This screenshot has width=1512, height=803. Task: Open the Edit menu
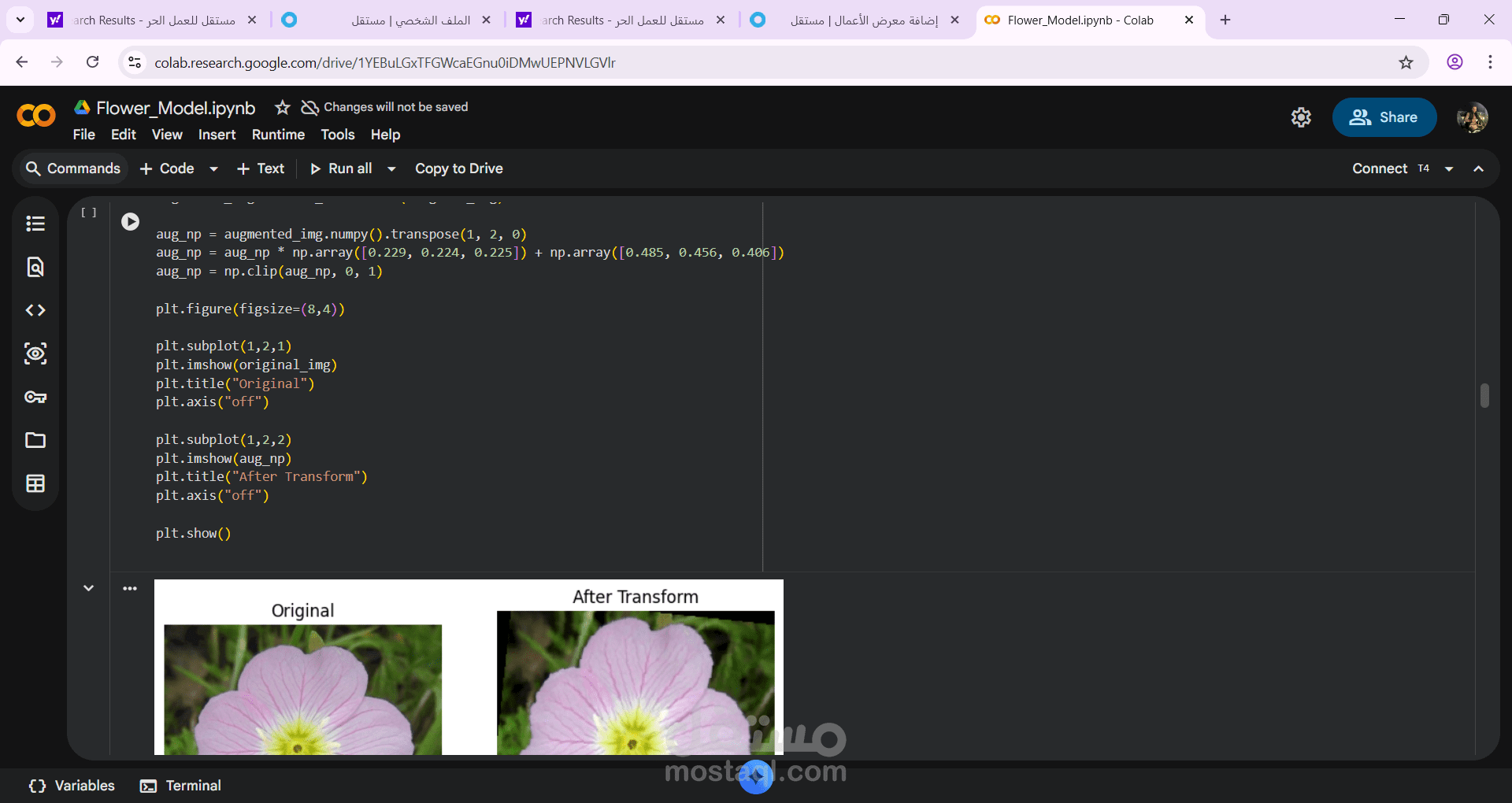pyautogui.click(x=124, y=135)
